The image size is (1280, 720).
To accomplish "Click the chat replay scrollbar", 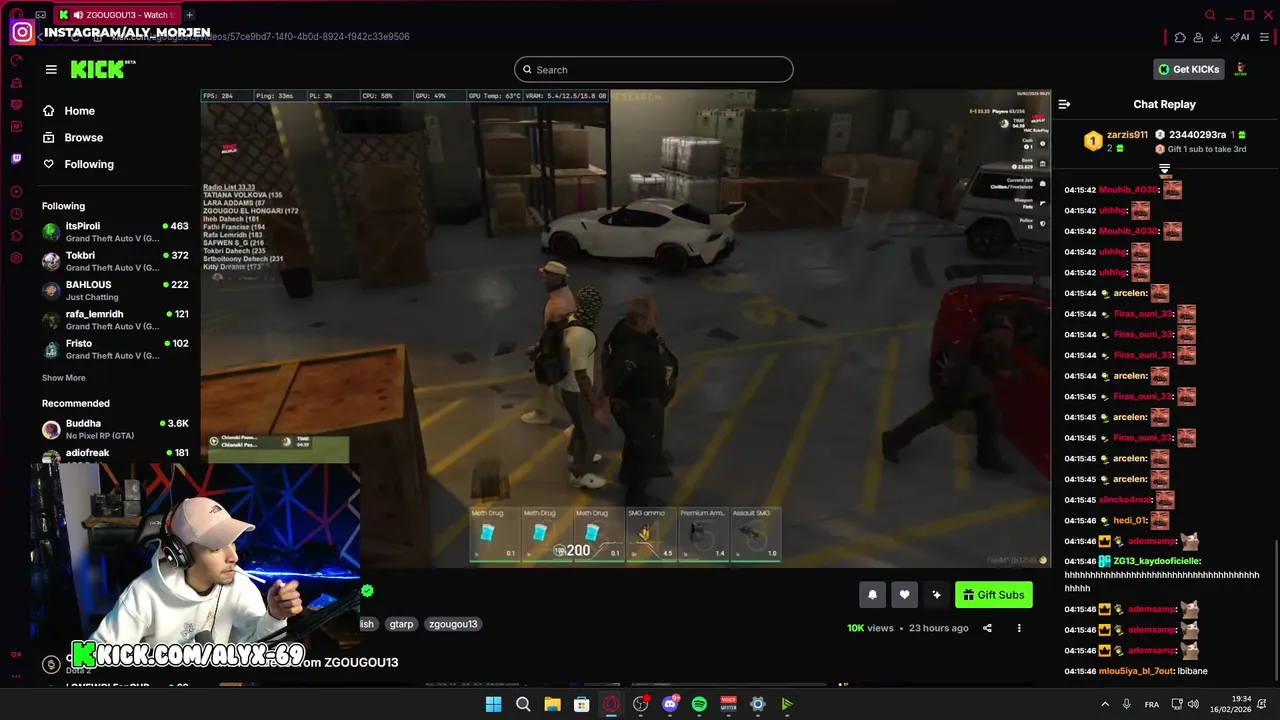I will (x=1276, y=610).
